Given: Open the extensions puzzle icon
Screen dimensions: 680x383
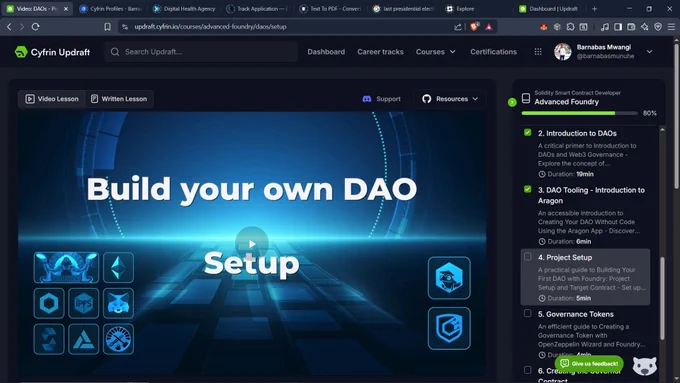Looking at the screenshot, I should 570,27.
